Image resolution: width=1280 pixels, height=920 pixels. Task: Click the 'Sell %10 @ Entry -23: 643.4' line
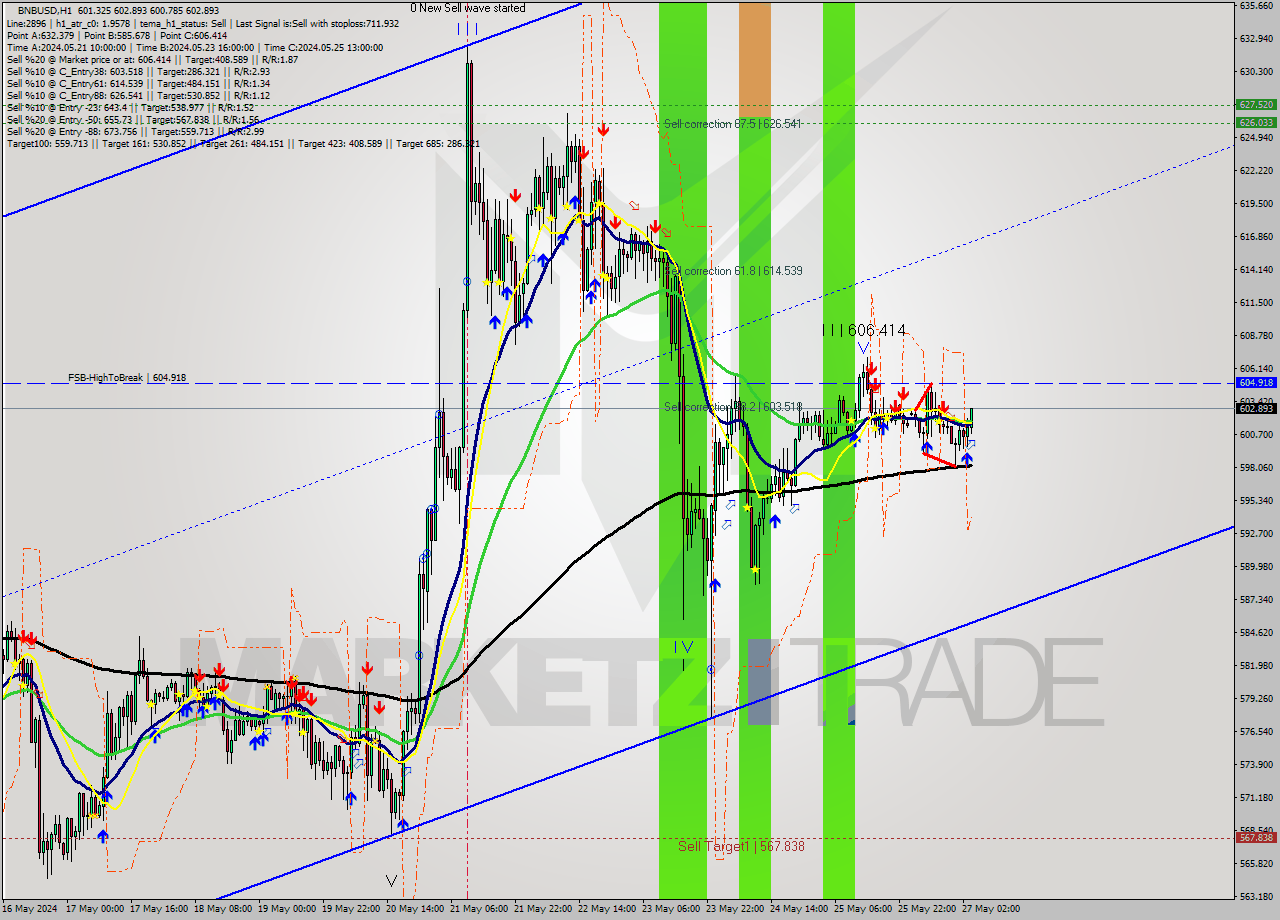(x=130, y=108)
